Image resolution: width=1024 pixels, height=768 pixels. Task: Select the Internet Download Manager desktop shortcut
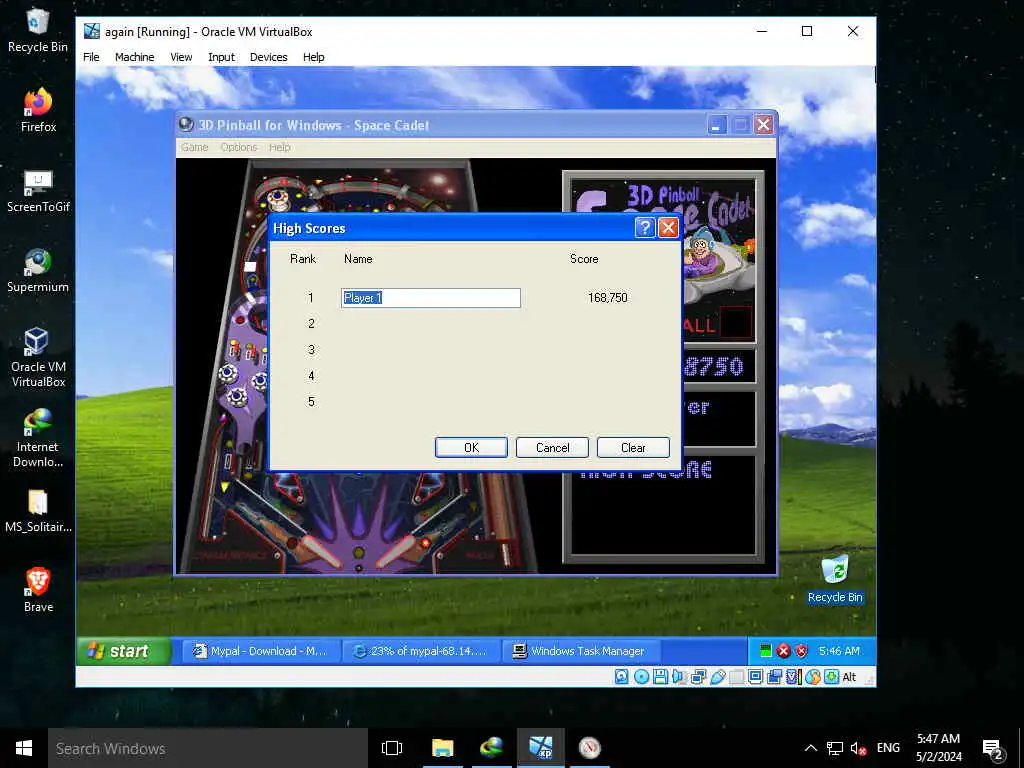pos(38,438)
